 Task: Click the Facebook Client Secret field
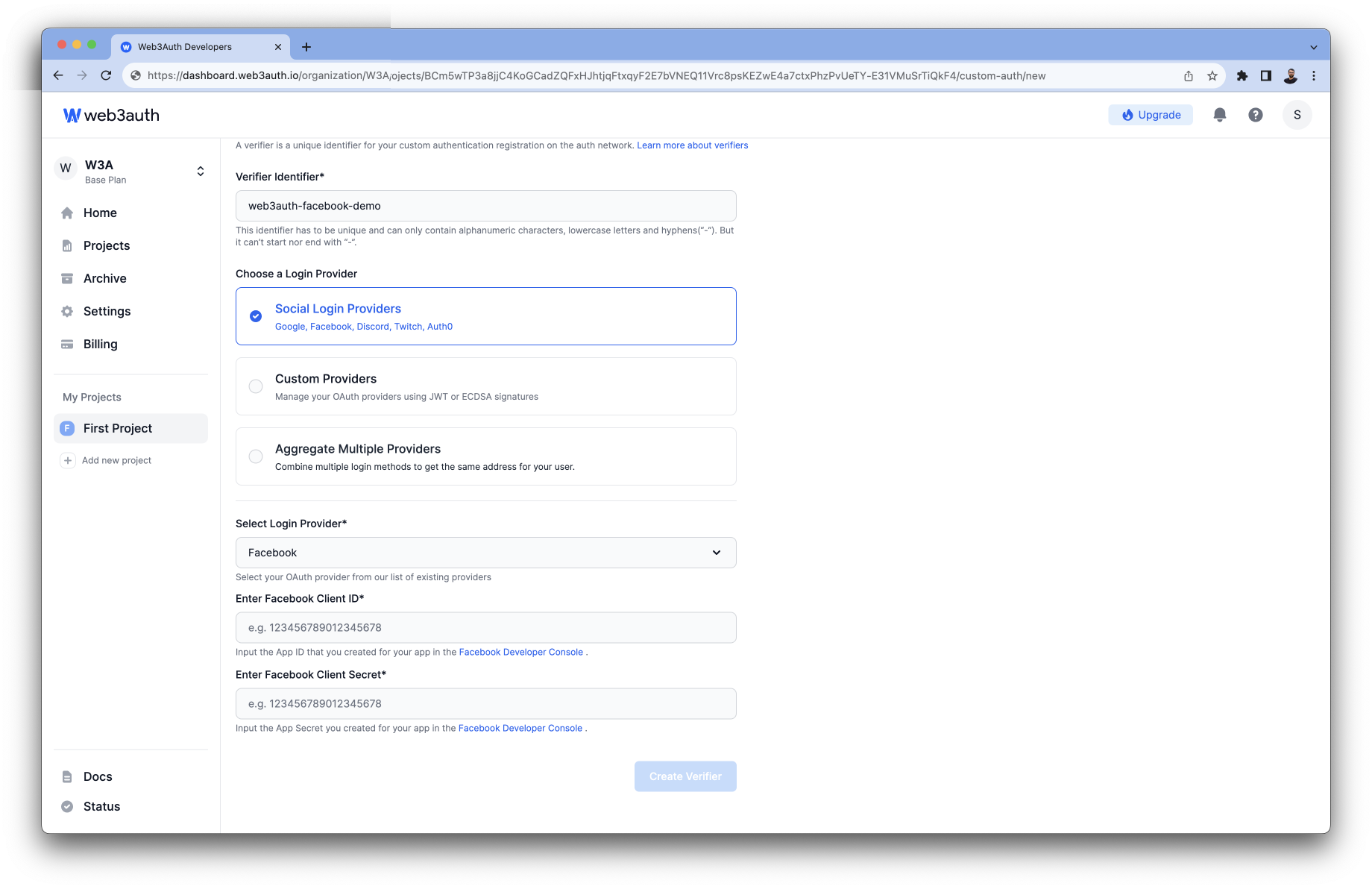[486, 704]
